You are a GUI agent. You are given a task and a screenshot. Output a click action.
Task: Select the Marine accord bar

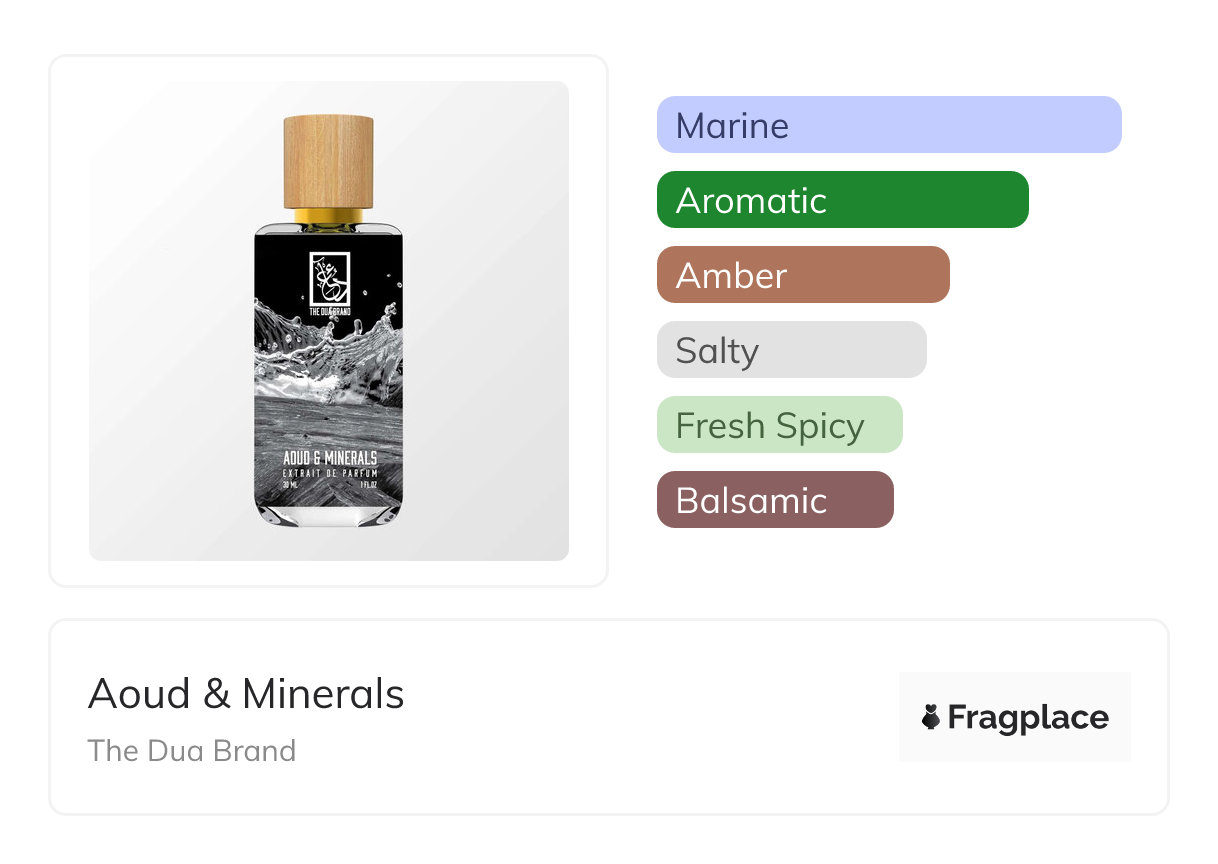tap(889, 125)
